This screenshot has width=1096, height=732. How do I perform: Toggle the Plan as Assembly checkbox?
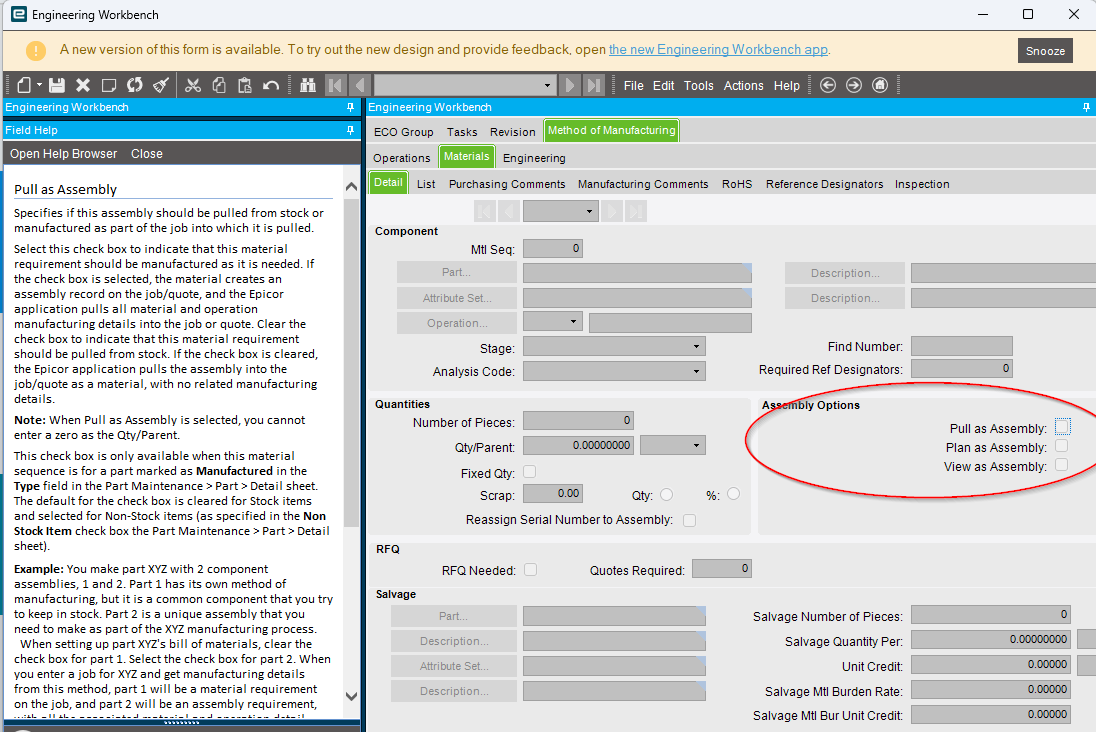(x=1062, y=446)
